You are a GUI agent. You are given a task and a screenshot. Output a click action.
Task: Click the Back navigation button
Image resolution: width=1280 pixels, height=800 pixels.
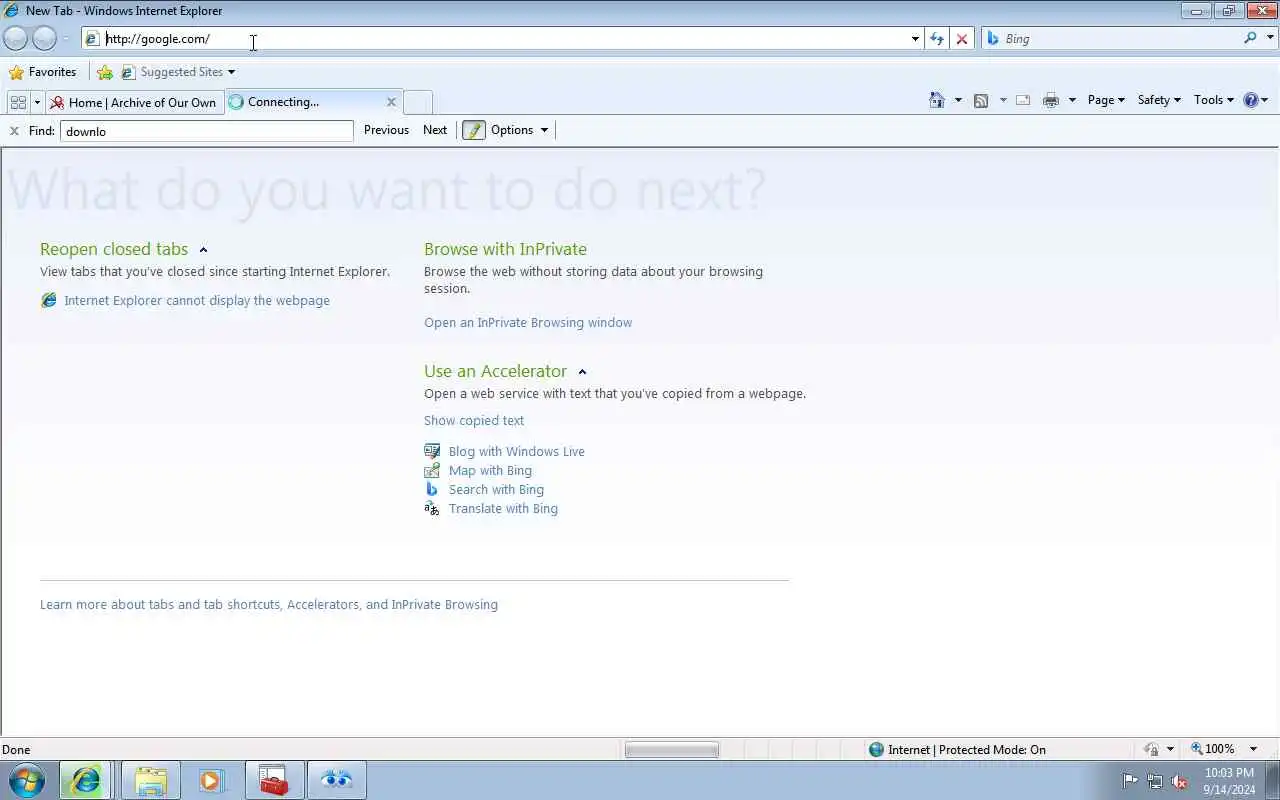pos(16,39)
